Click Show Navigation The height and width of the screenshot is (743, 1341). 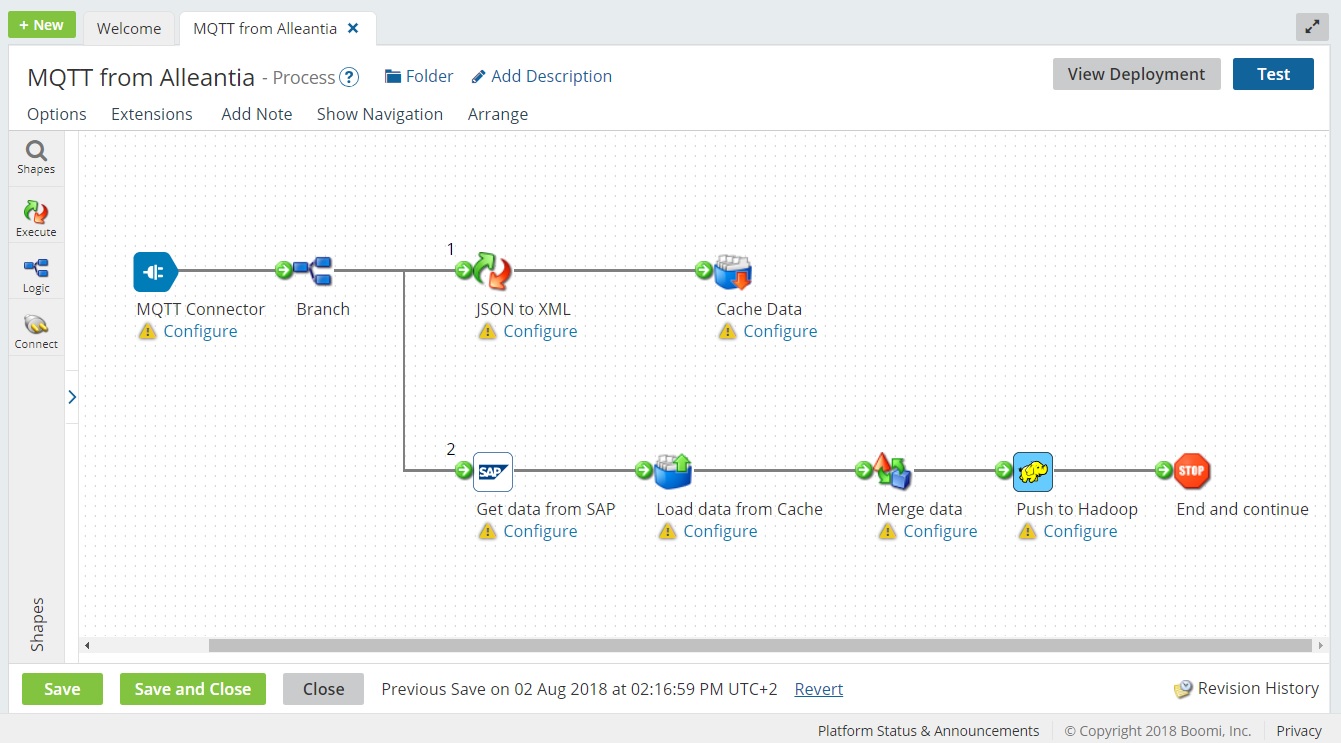click(380, 114)
